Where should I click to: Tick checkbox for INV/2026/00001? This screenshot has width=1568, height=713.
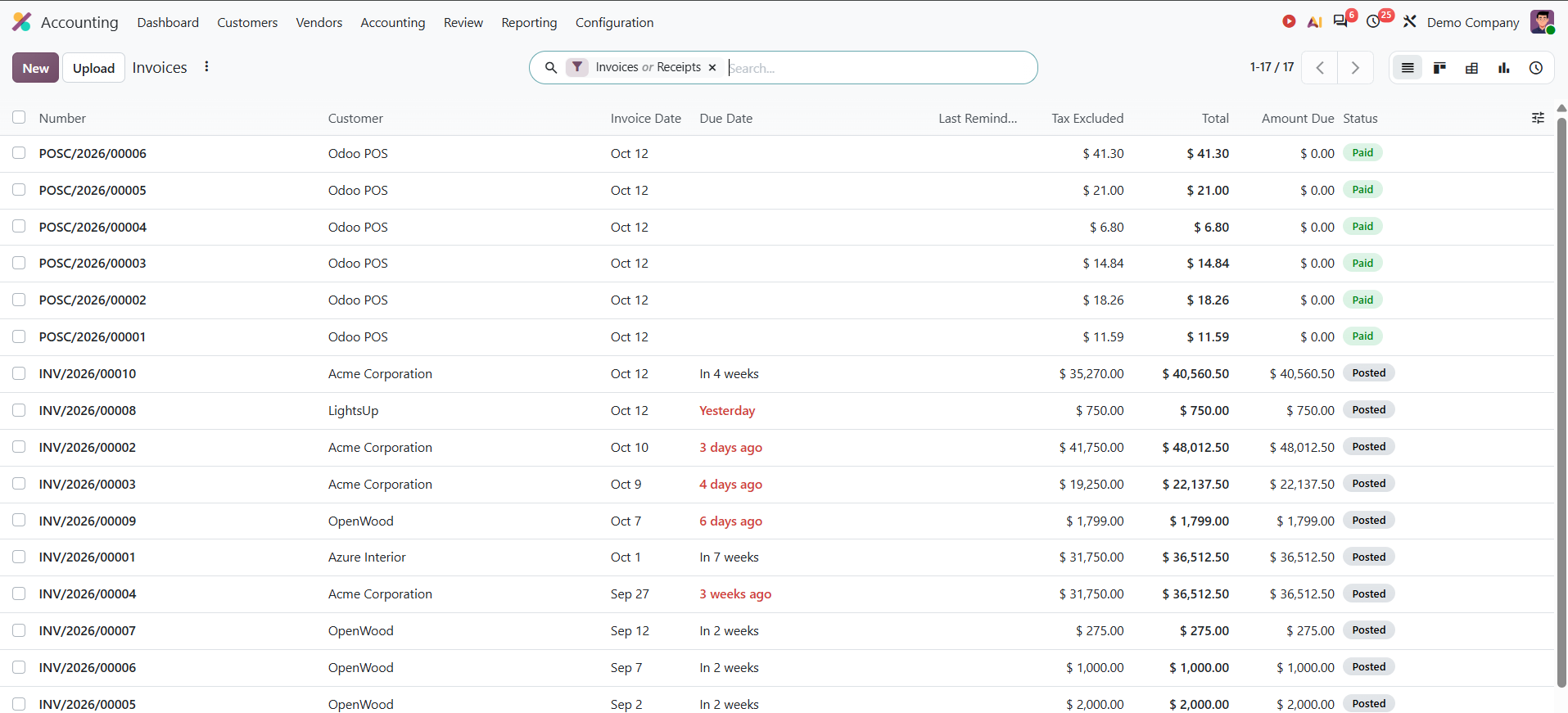[x=19, y=557]
